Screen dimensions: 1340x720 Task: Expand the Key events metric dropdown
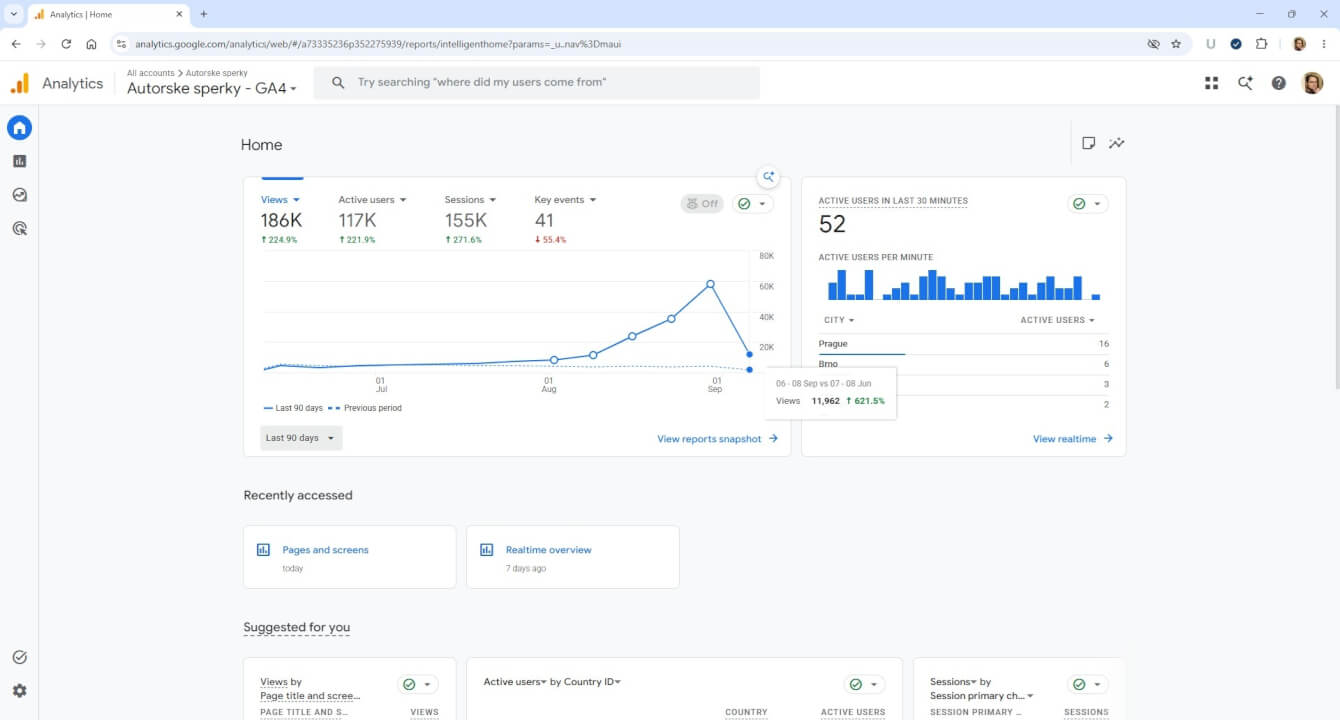(x=566, y=200)
